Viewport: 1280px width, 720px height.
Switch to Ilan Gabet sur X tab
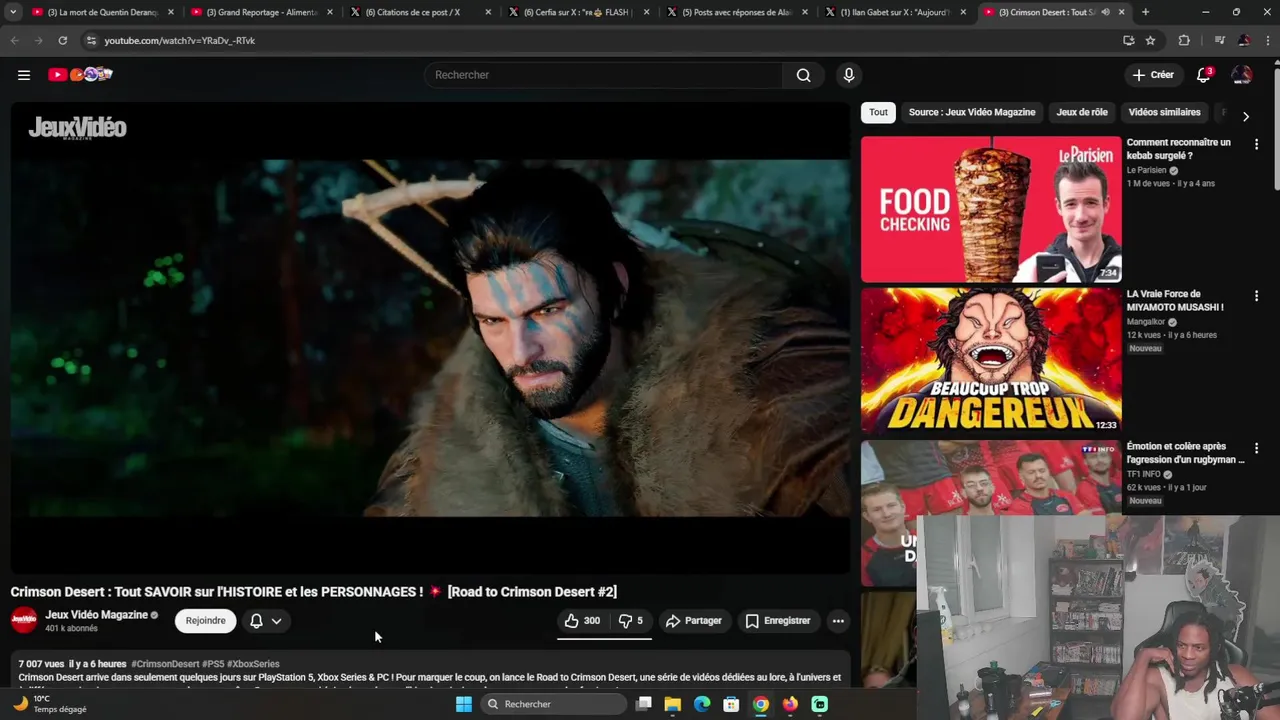(898, 12)
